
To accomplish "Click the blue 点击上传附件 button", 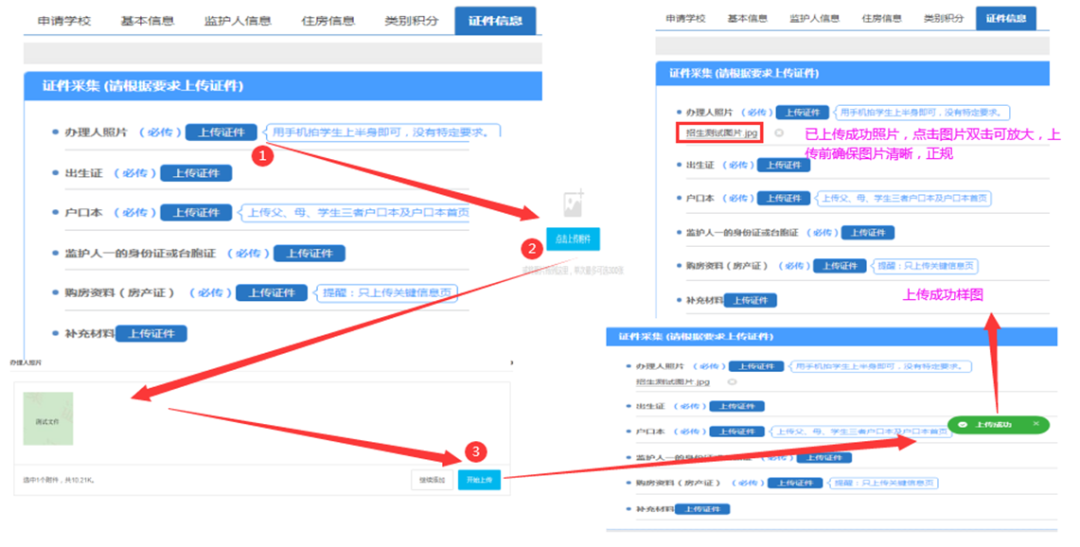I will (x=573, y=239).
